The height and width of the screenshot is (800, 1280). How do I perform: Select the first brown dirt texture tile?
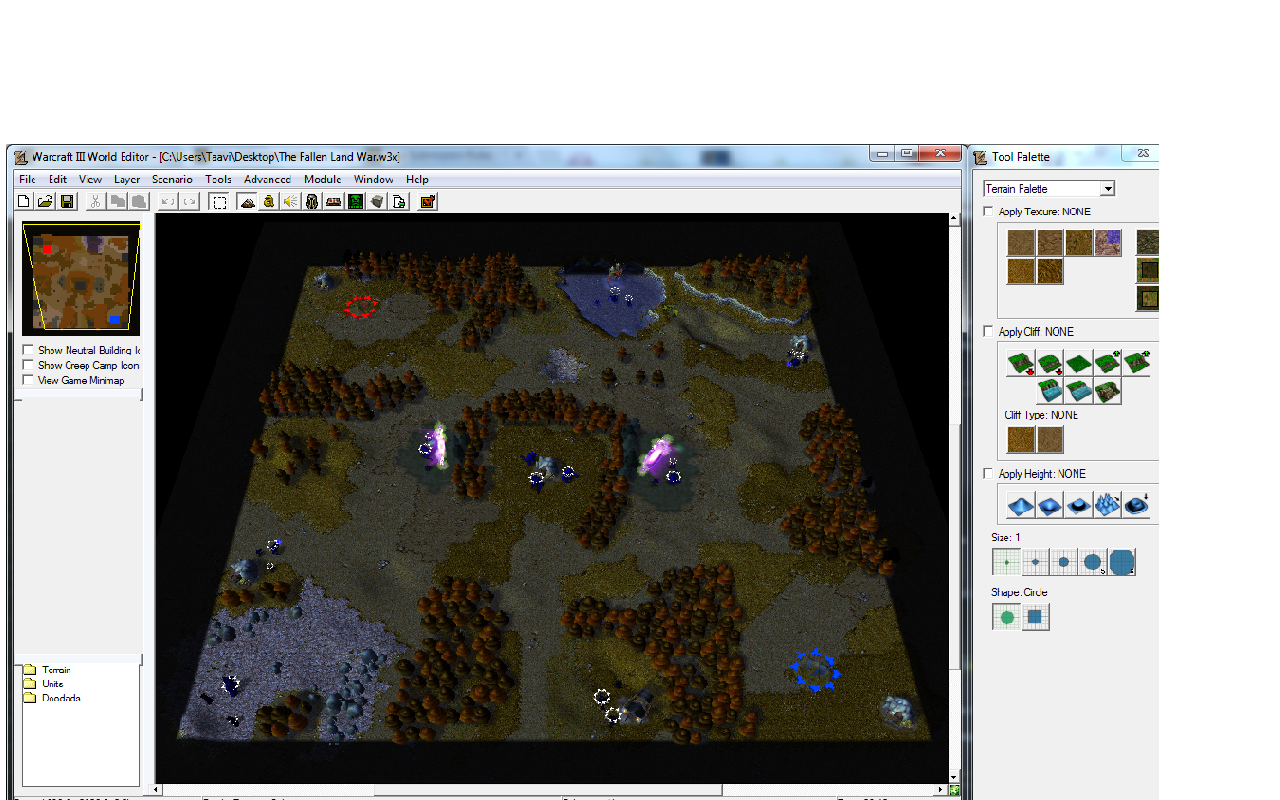(1021, 242)
